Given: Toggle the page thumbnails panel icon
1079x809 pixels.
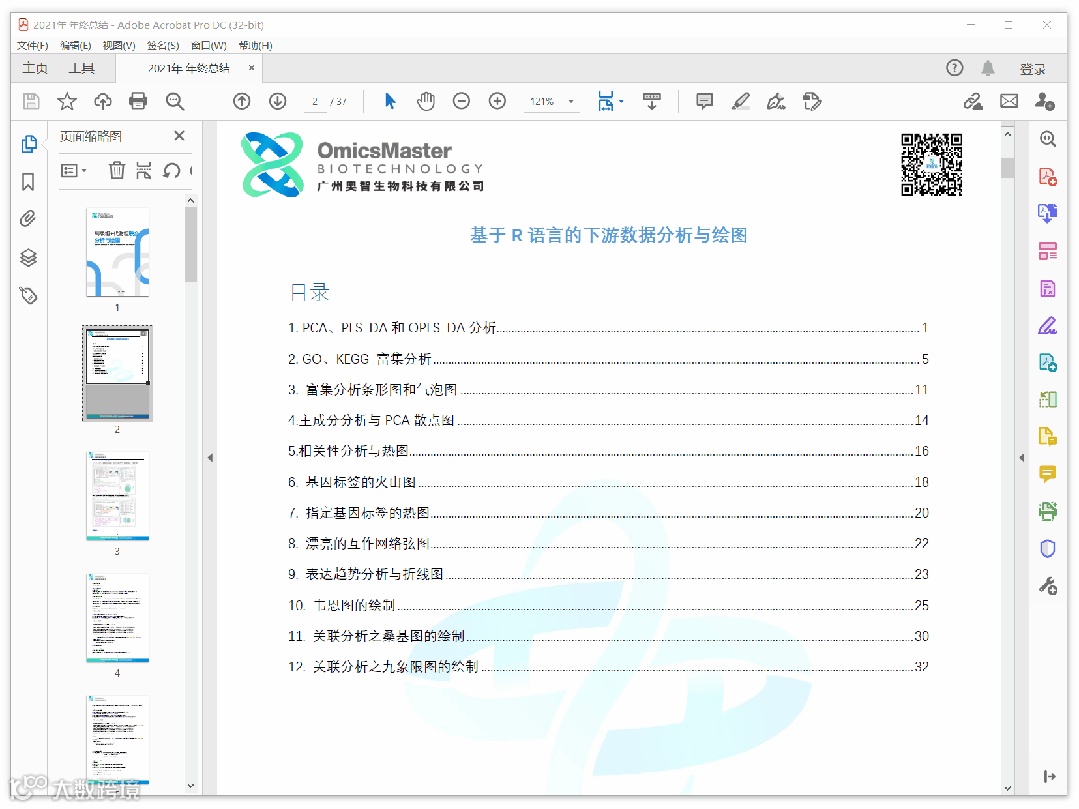Looking at the screenshot, I should [x=29, y=144].
